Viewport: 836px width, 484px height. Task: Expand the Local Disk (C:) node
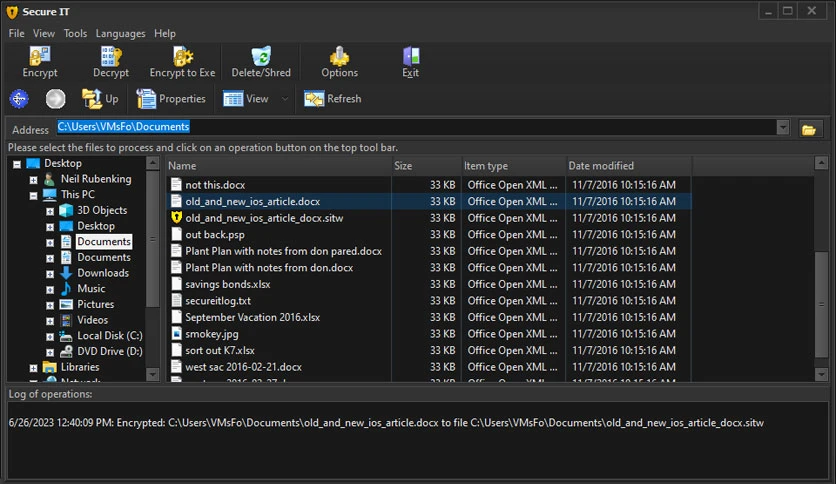pos(50,337)
